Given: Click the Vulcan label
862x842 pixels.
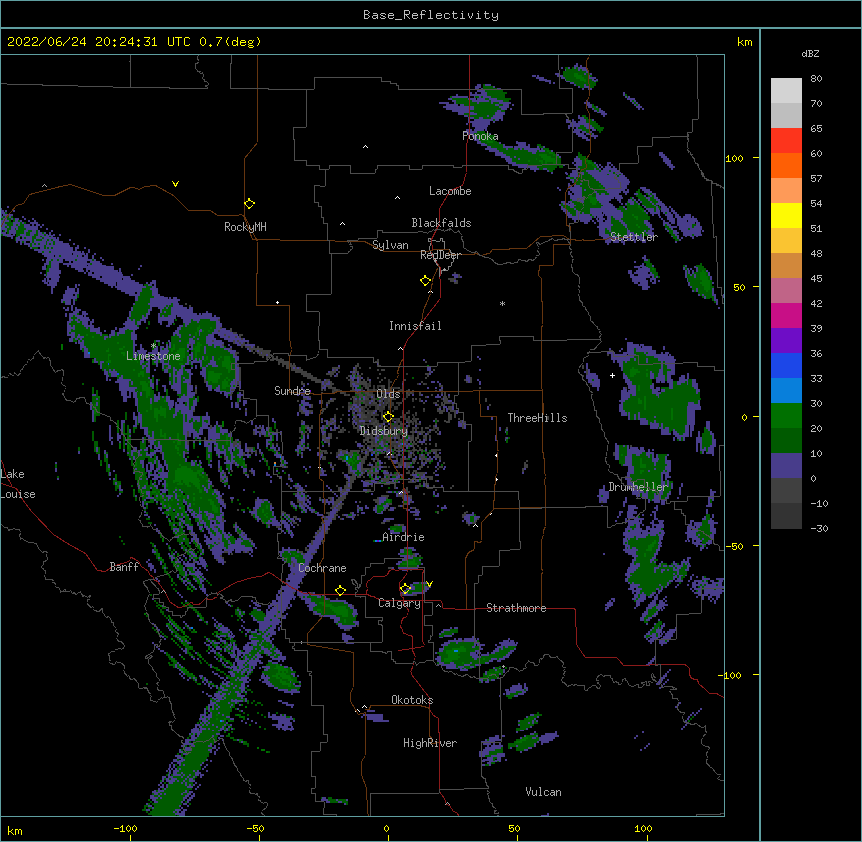Looking at the screenshot, I should pyautogui.click(x=543, y=792).
